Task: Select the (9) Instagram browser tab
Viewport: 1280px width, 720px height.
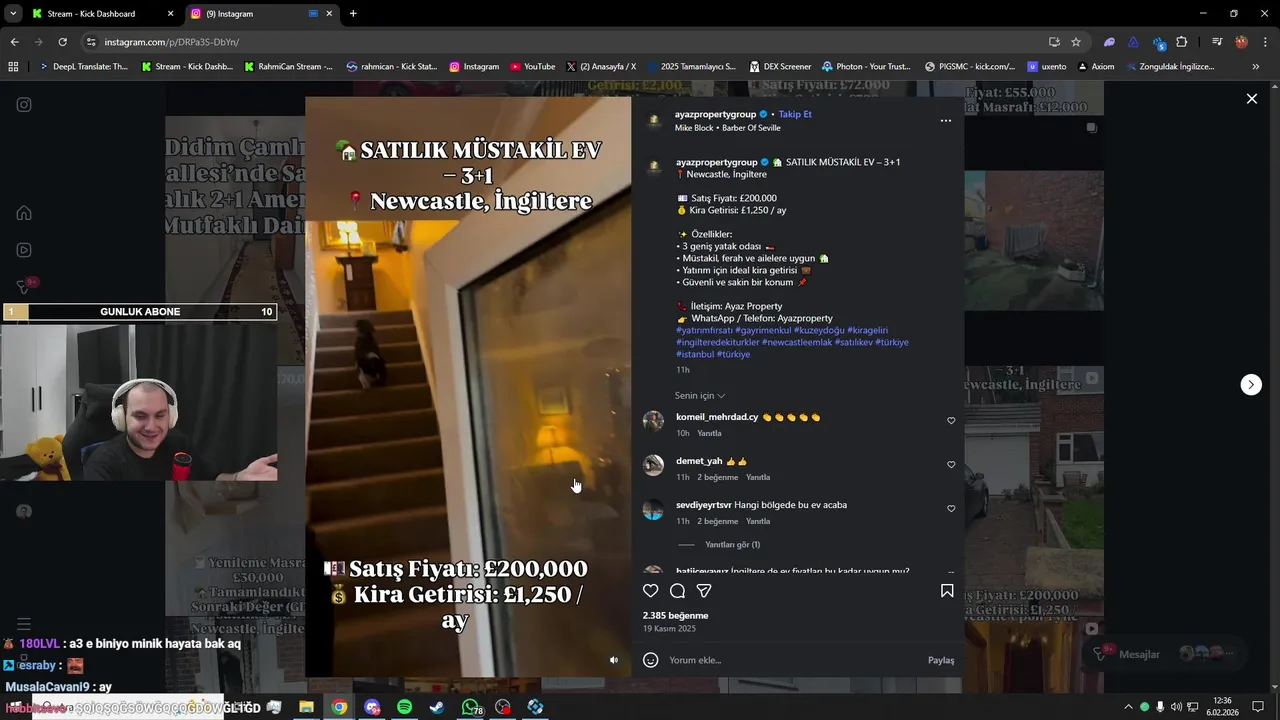Action: click(262, 14)
